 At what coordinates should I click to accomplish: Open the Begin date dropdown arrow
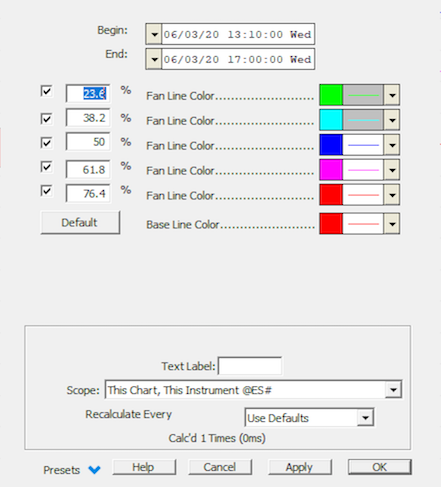154,34
